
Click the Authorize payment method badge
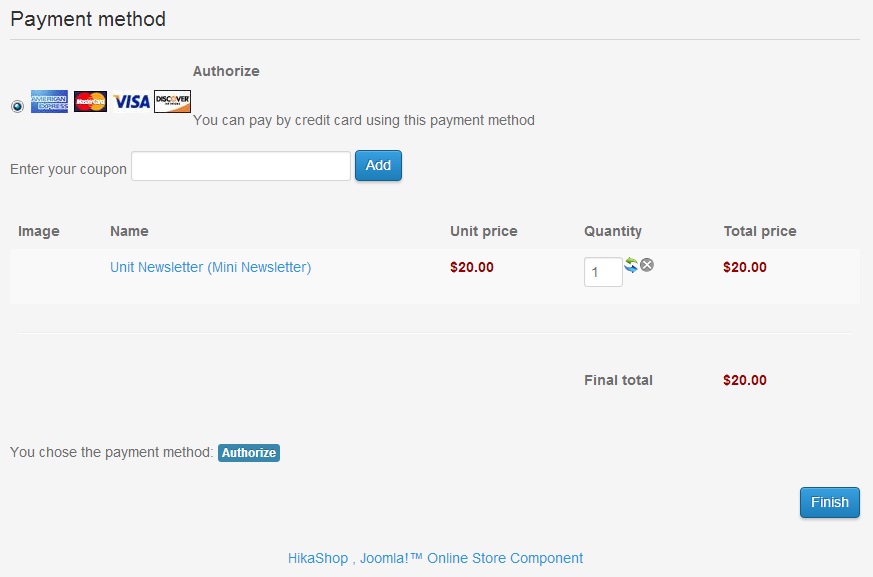pyautogui.click(x=249, y=453)
